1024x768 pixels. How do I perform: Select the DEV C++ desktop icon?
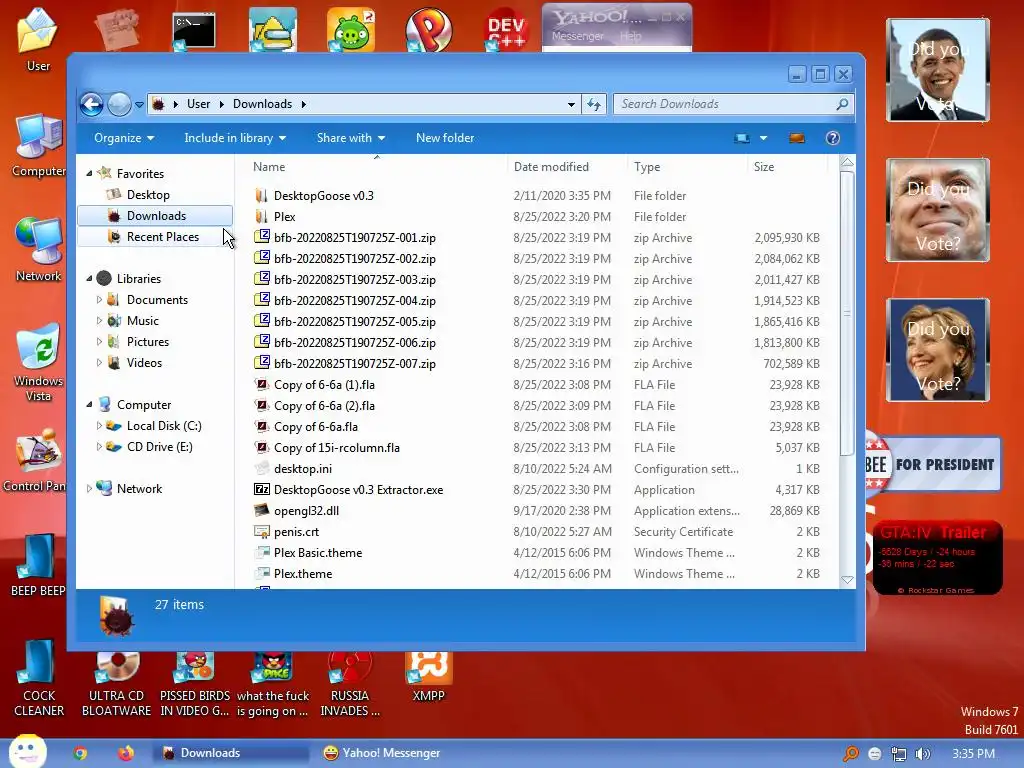[x=507, y=29]
